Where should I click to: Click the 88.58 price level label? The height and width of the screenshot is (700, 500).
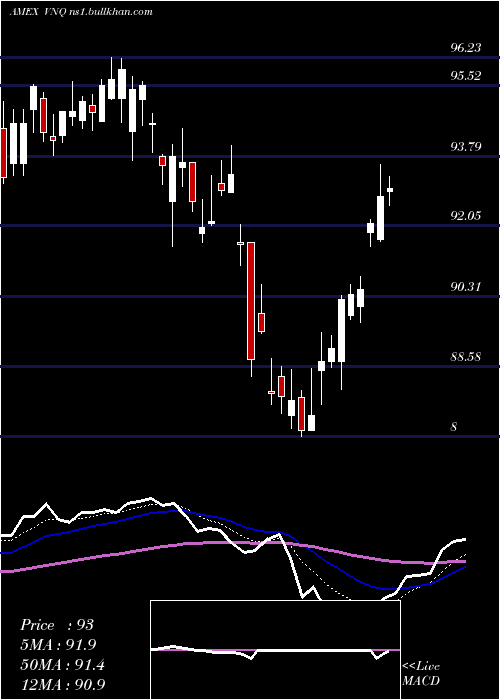click(x=466, y=357)
